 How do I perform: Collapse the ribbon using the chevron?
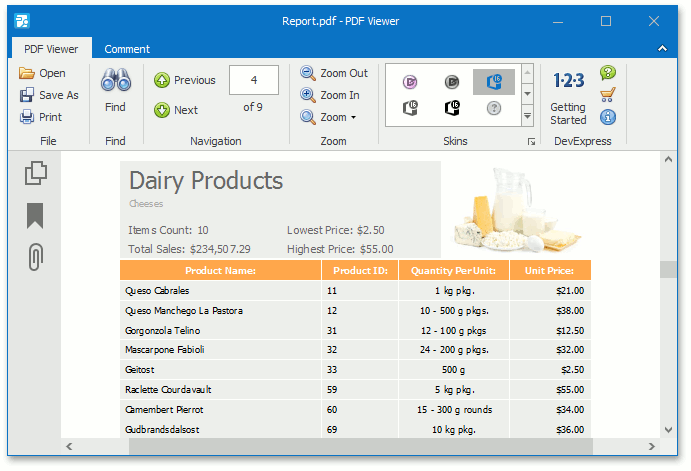pyautogui.click(x=662, y=48)
